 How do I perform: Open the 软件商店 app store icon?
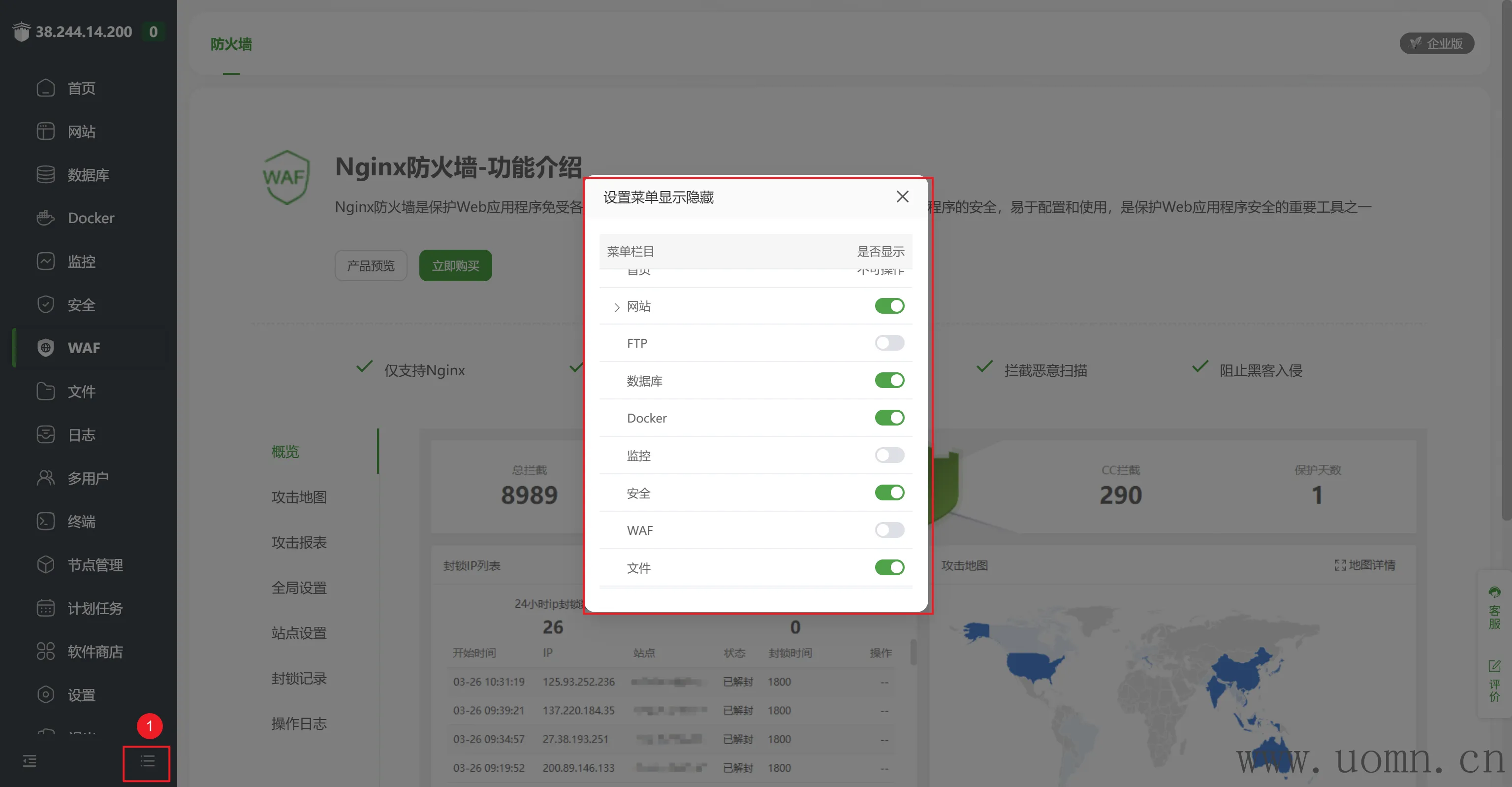(x=45, y=652)
